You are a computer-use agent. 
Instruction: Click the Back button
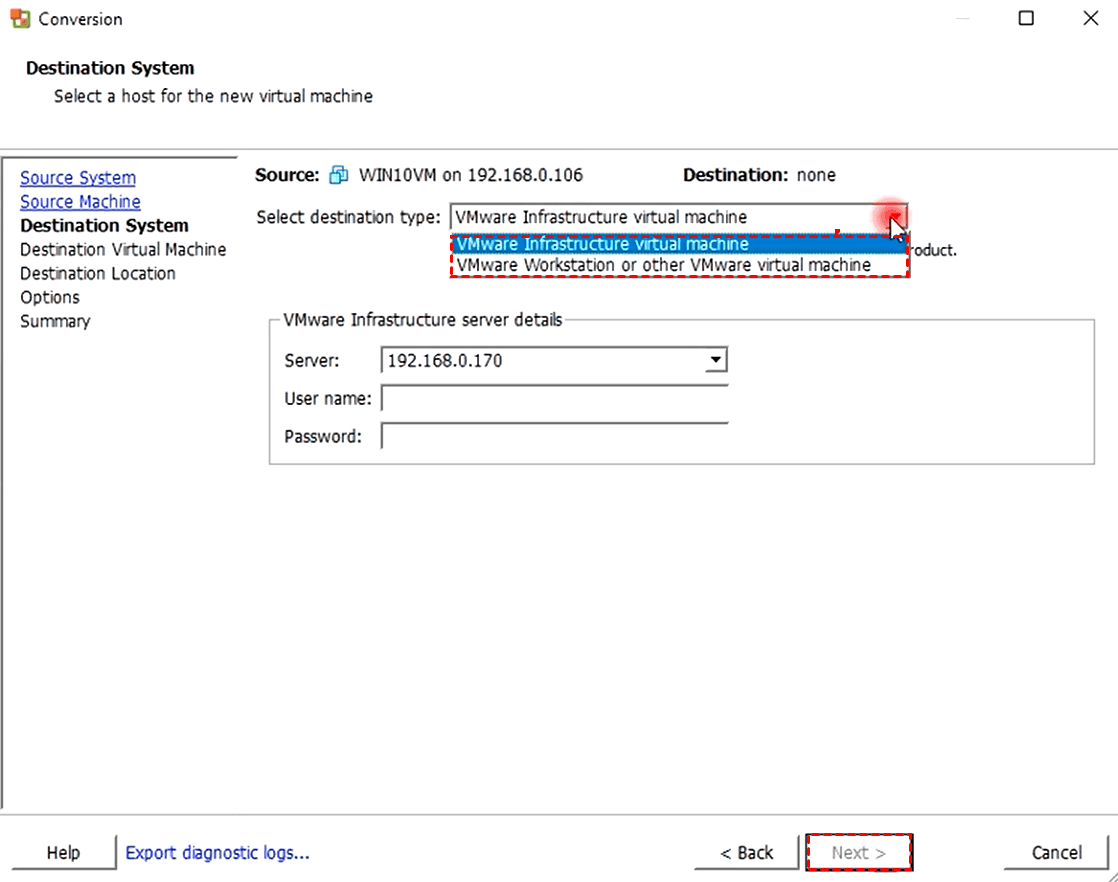[x=747, y=853]
